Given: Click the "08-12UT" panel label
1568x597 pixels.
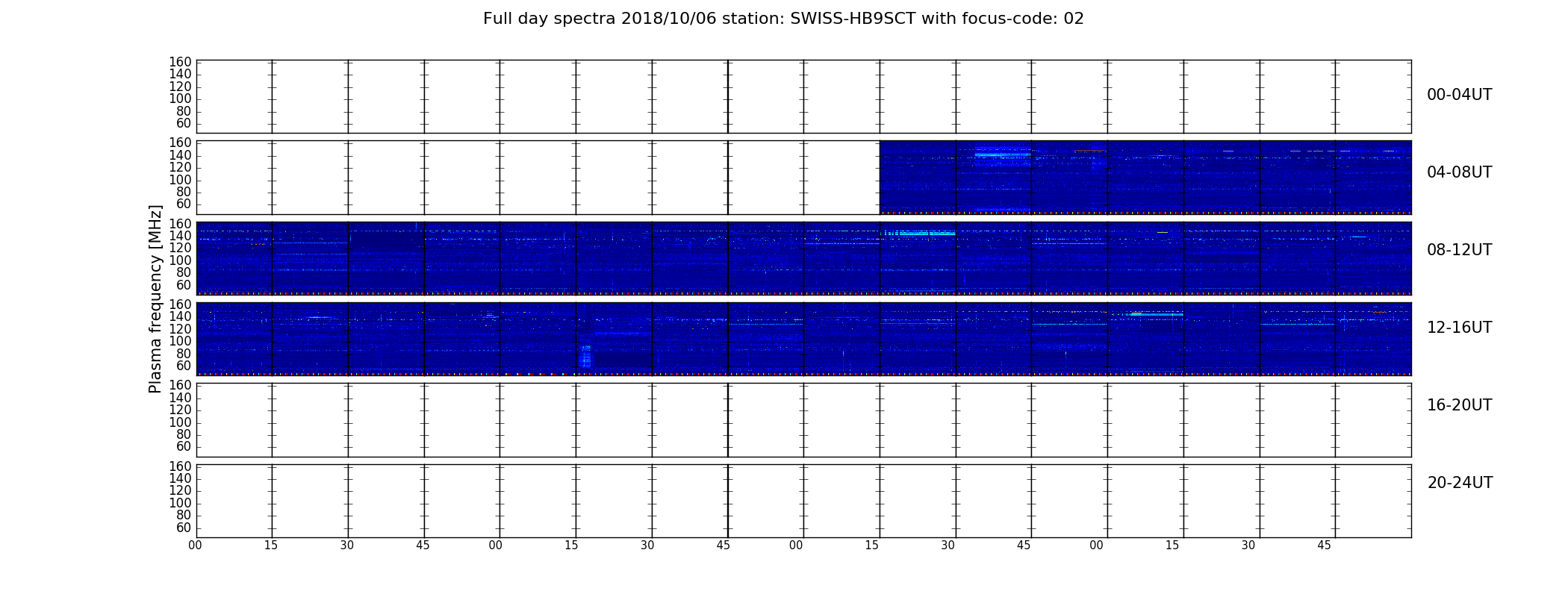Looking at the screenshot, I should tap(1459, 250).
